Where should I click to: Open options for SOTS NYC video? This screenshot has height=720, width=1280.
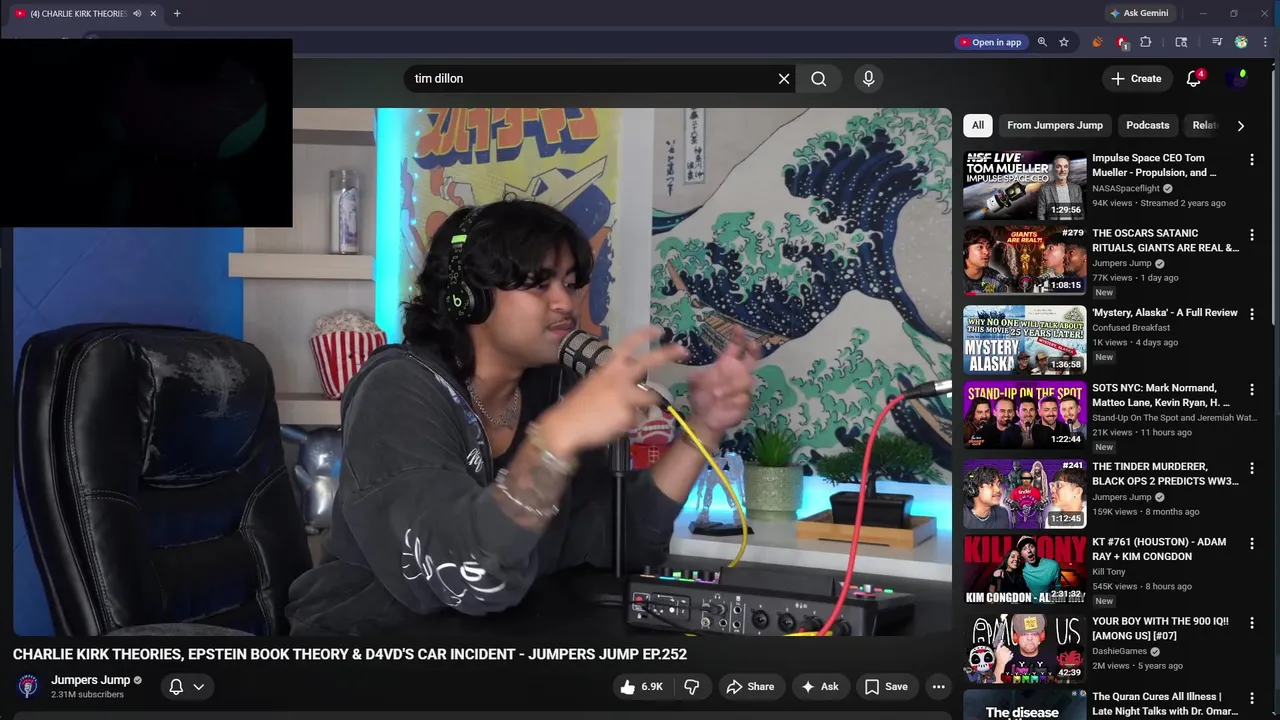pos(1251,390)
